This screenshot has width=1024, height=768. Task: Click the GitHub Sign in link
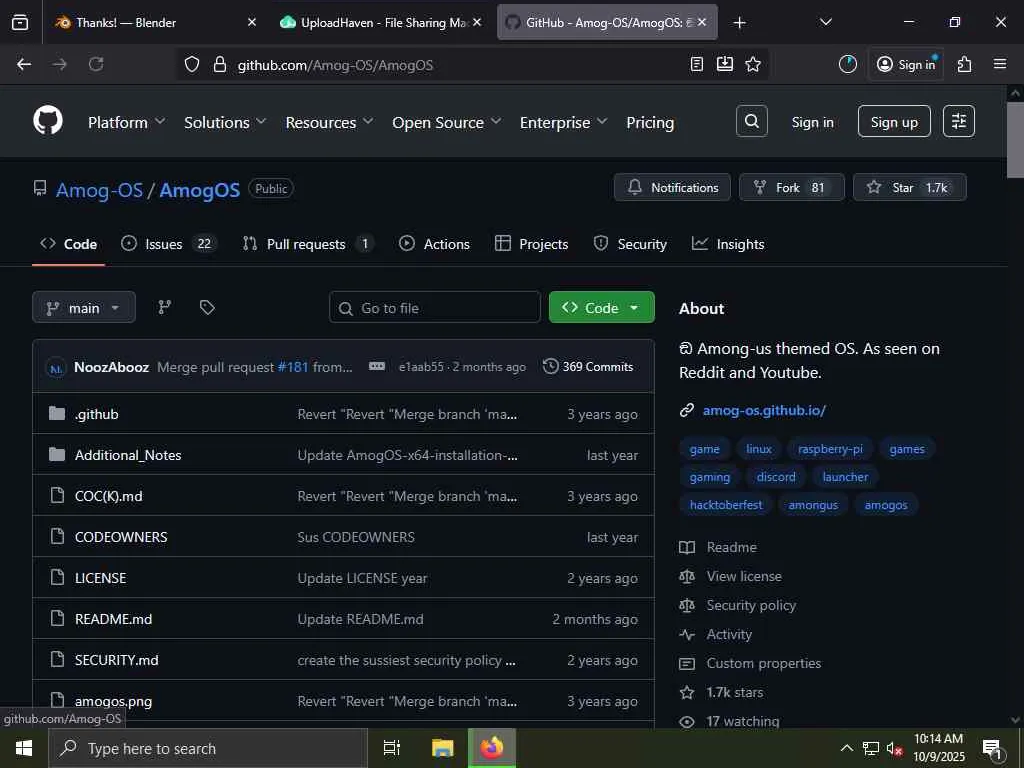tap(812, 122)
